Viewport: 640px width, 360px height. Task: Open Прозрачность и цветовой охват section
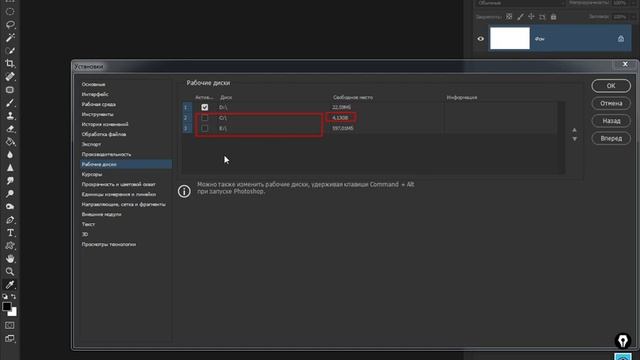(x=118, y=184)
